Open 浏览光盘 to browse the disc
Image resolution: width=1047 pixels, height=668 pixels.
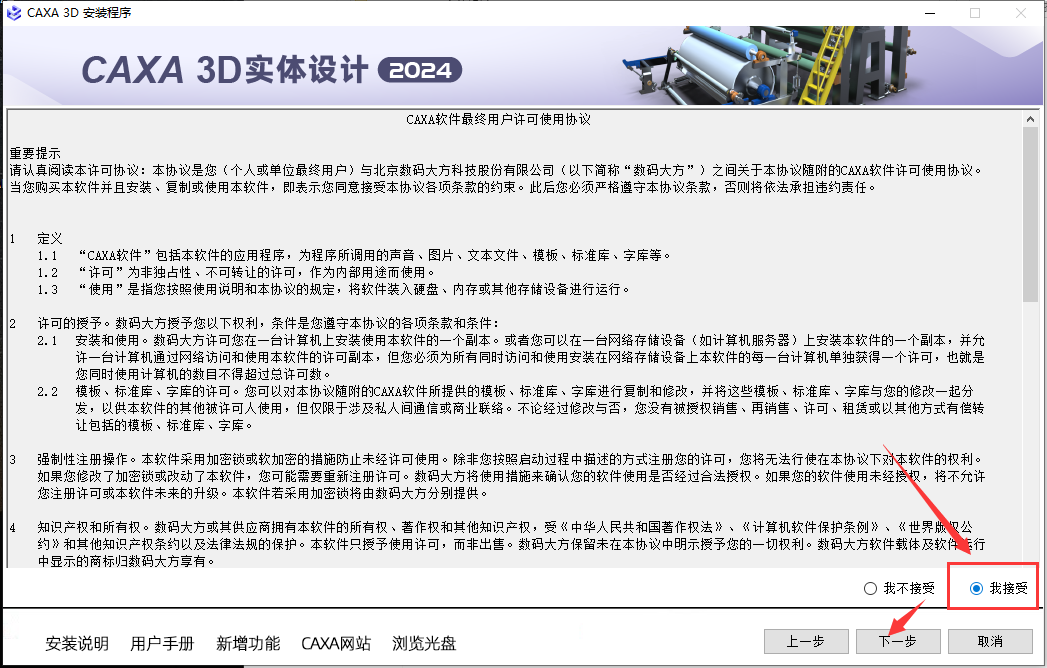424,644
